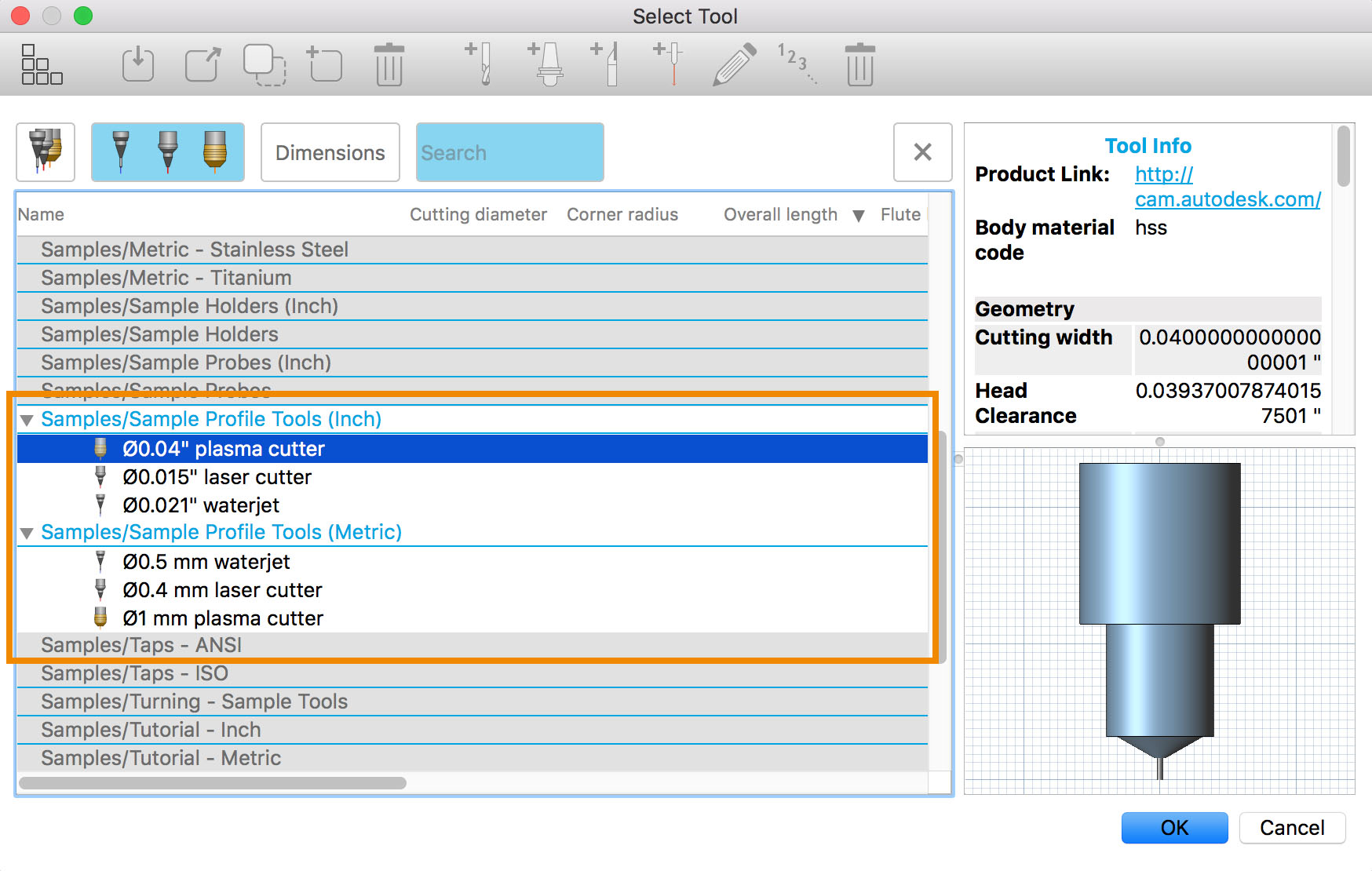Click the Search input field
Viewport: 1372px width, 871px height.
click(x=509, y=152)
